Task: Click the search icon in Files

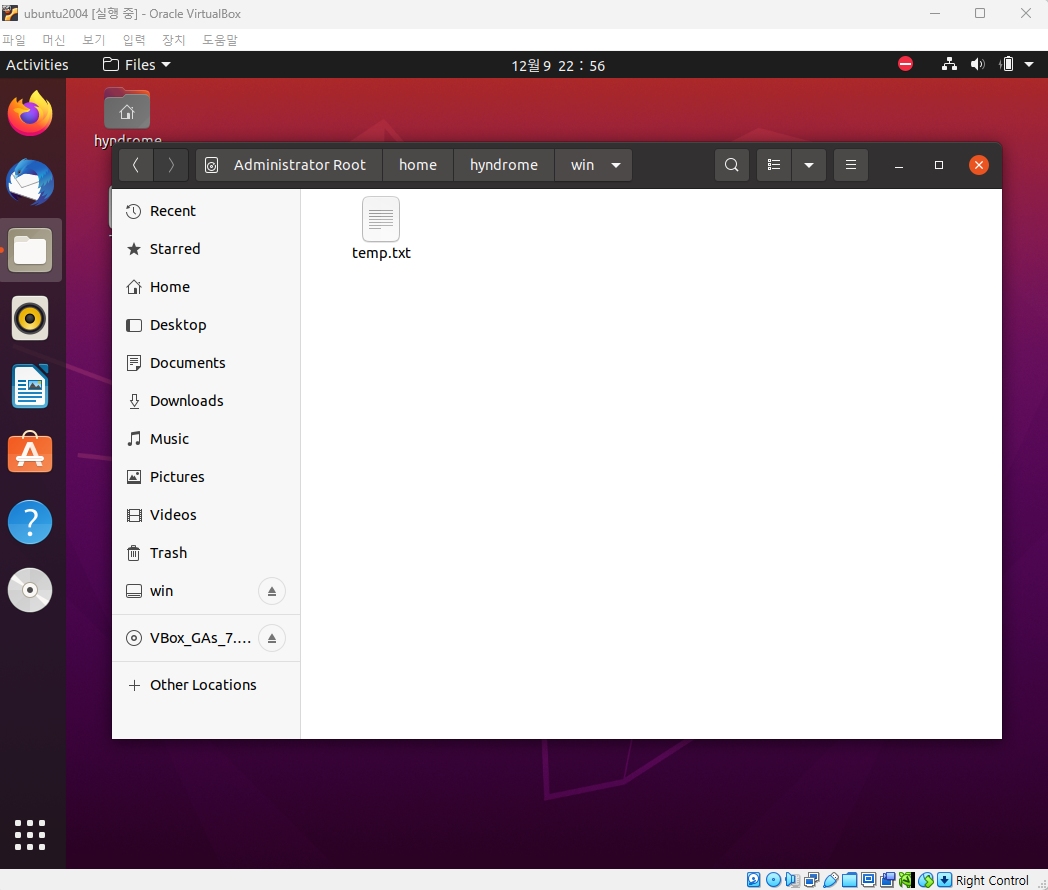Action: [731, 165]
